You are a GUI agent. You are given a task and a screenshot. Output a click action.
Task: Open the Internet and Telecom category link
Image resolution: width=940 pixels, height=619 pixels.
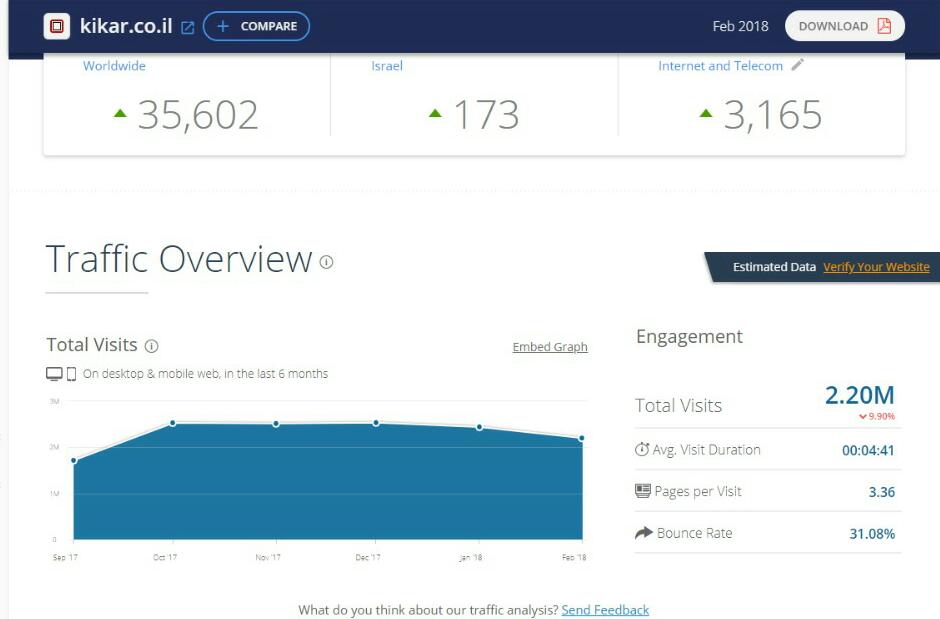tap(720, 66)
